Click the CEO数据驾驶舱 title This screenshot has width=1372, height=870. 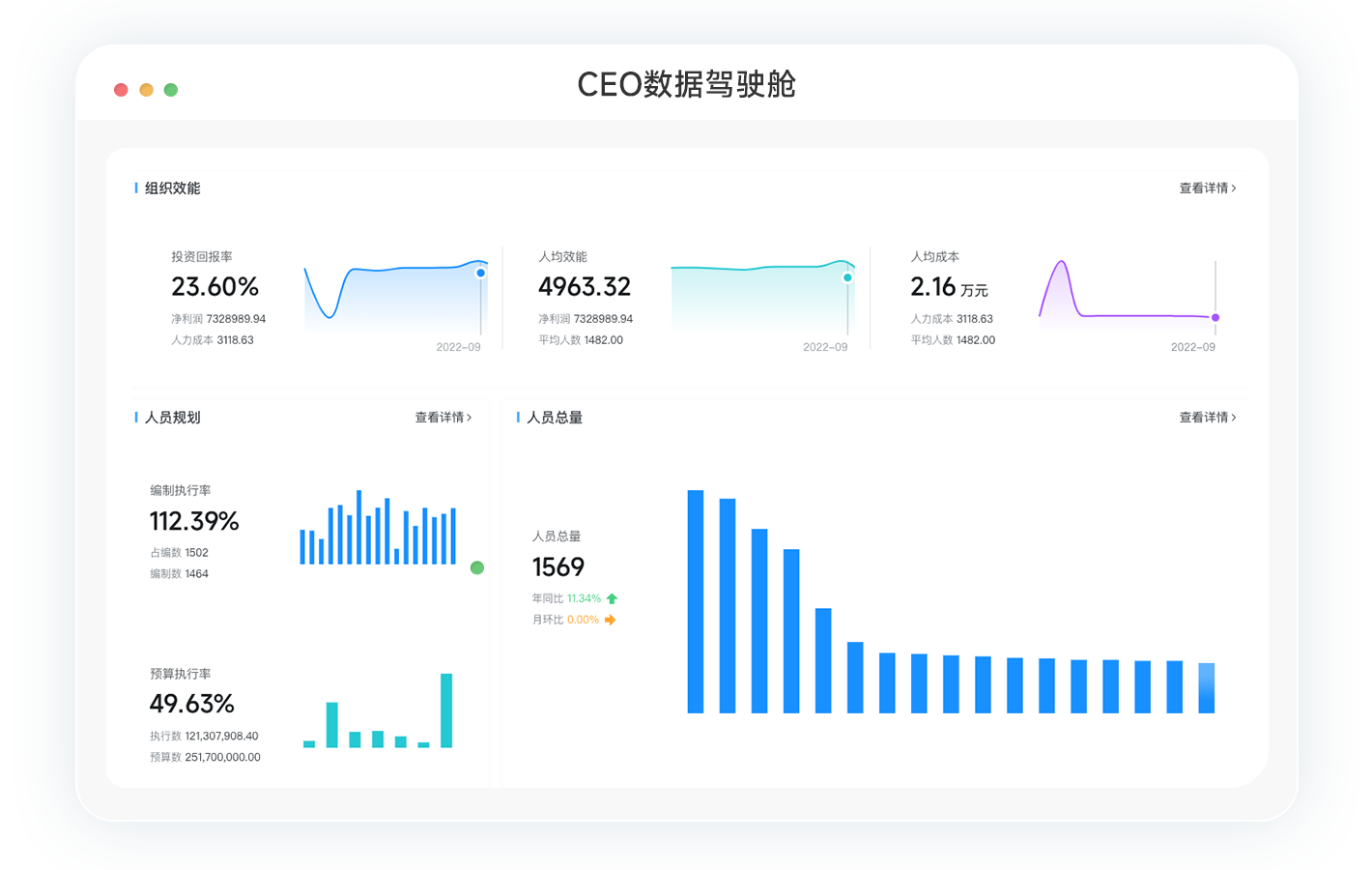(x=686, y=84)
